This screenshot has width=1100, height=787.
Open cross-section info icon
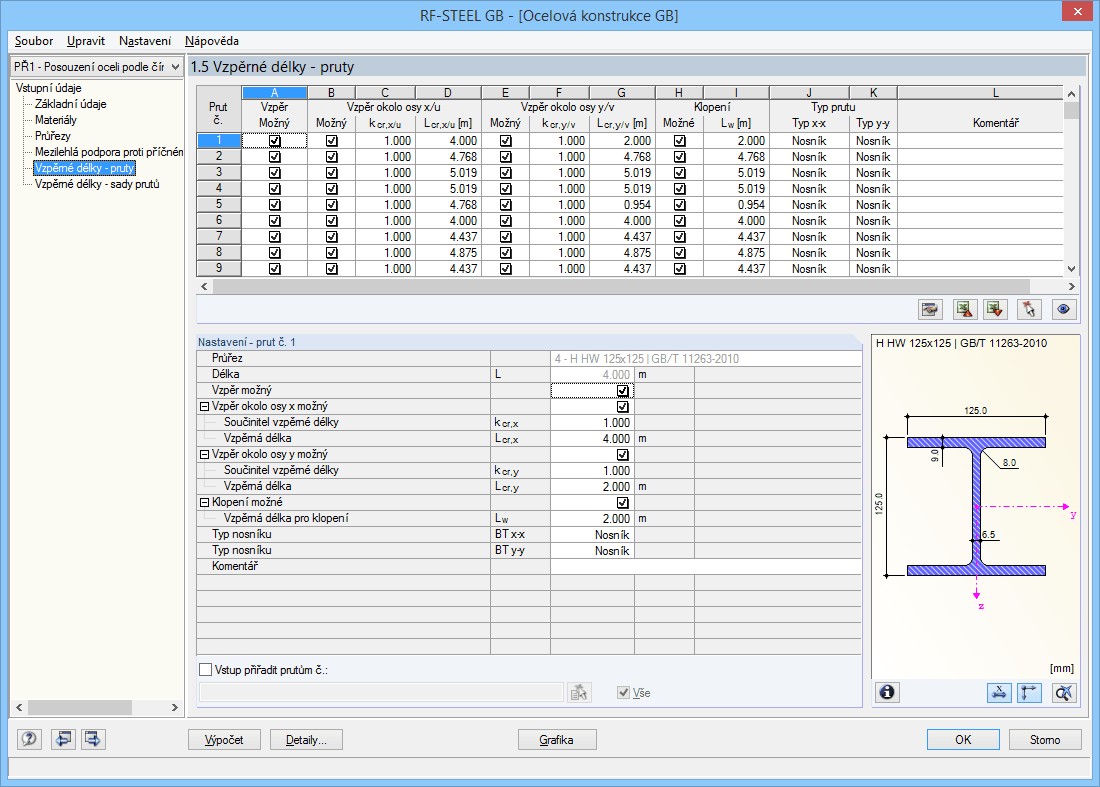[x=887, y=692]
